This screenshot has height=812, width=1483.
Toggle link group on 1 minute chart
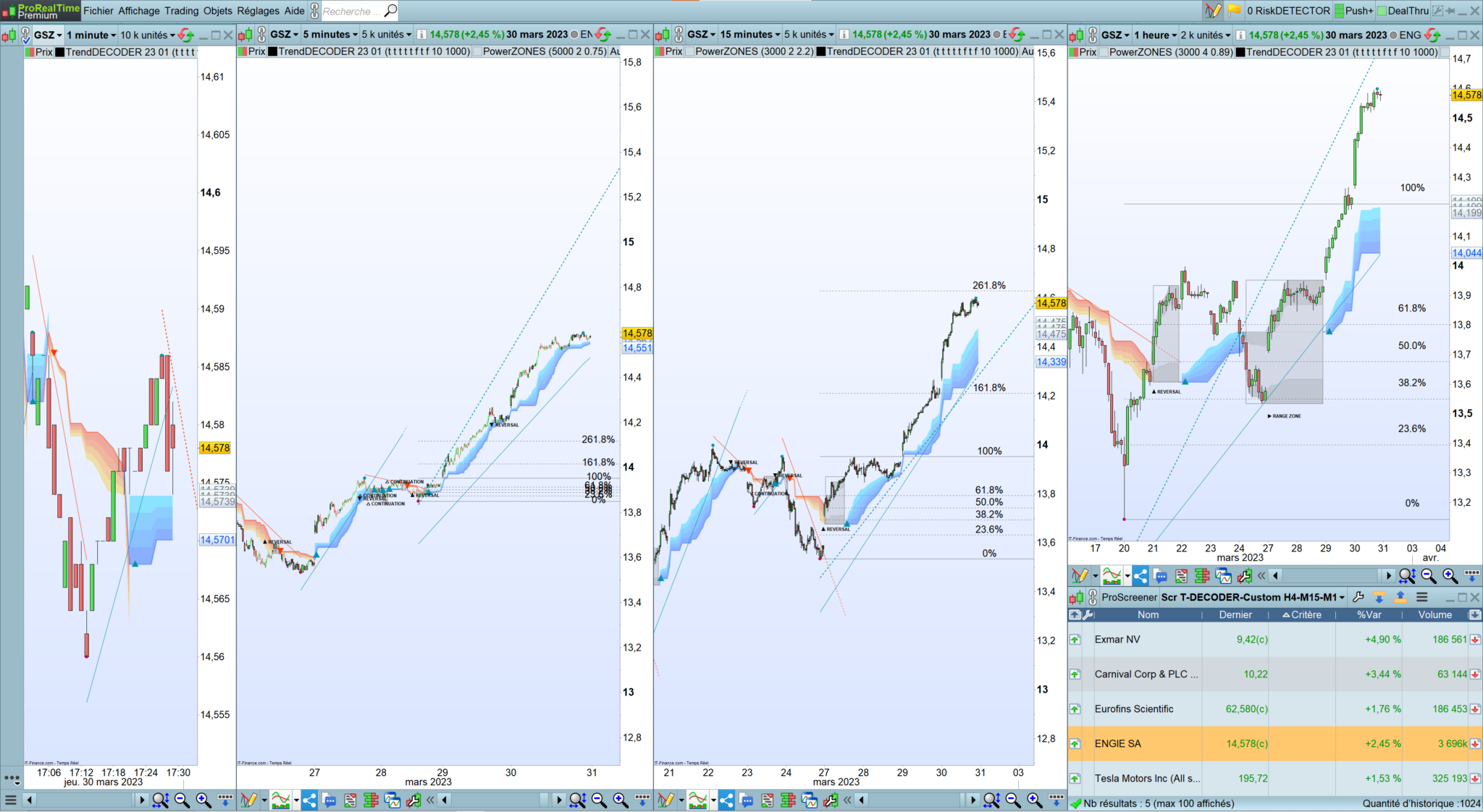click(x=25, y=35)
